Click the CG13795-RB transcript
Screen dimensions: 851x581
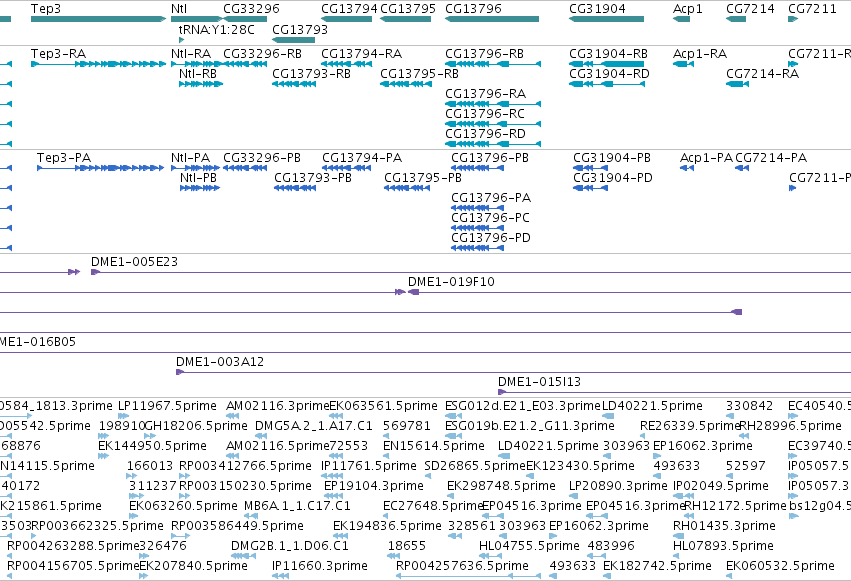405,84
